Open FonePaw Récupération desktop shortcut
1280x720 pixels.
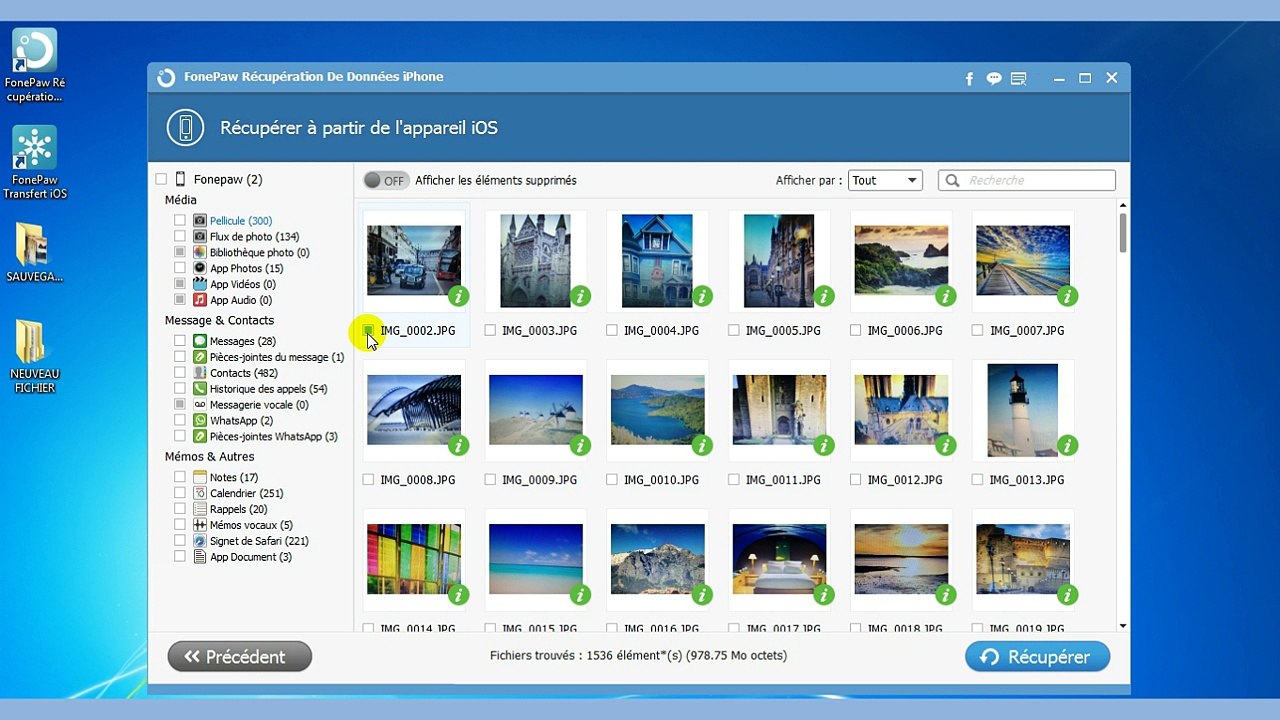point(35,65)
